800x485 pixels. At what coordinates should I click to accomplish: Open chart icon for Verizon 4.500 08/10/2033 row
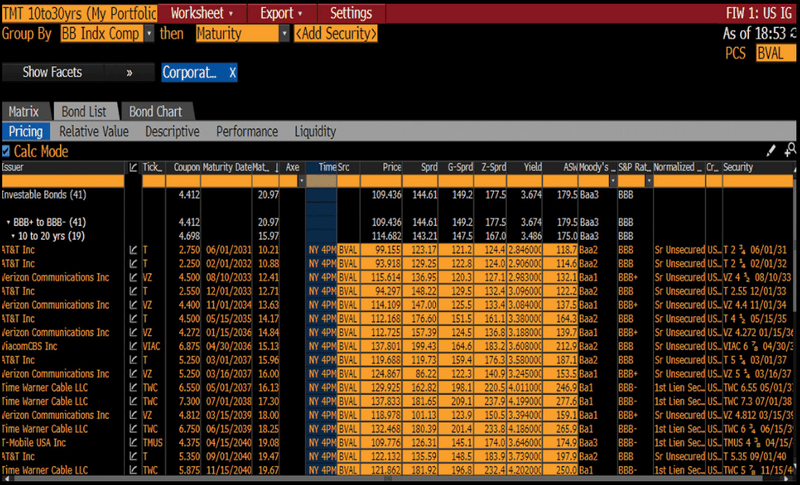click(x=133, y=277)
